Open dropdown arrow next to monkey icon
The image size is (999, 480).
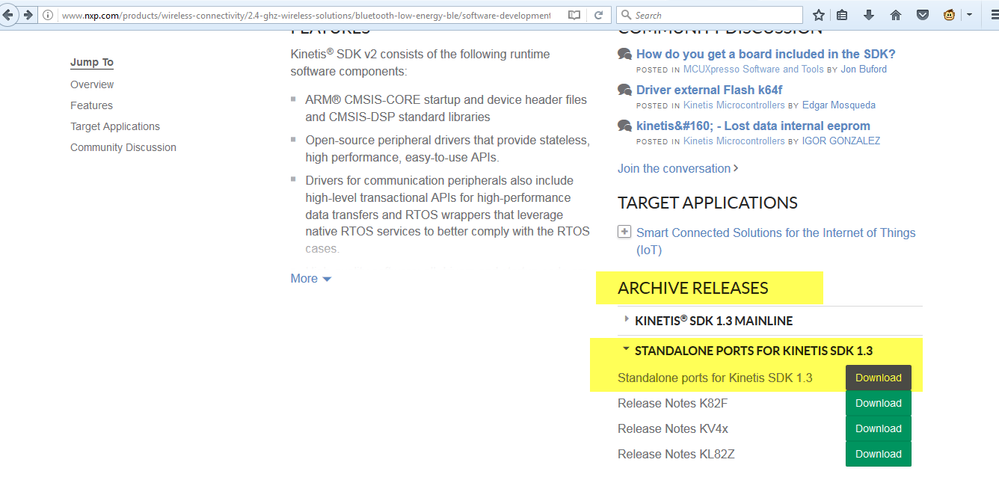pyautogui.click(x=970, y=15)
